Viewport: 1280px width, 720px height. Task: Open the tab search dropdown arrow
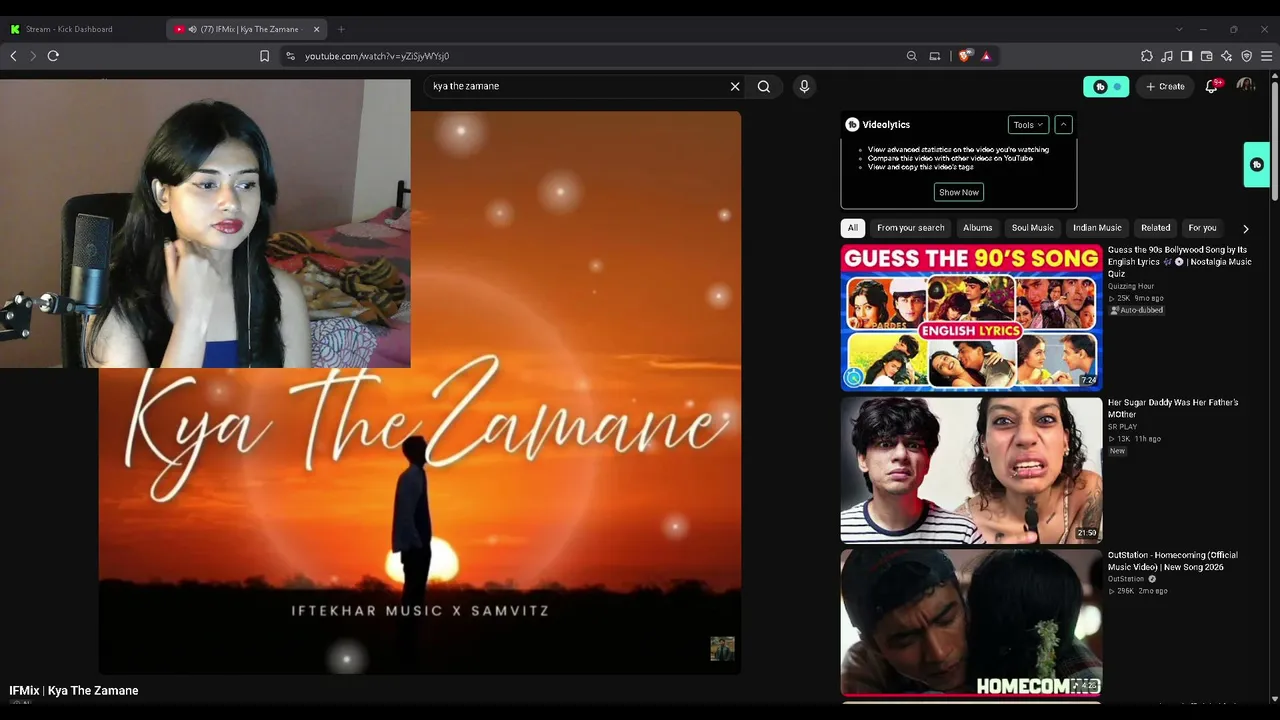point(1179,29)
